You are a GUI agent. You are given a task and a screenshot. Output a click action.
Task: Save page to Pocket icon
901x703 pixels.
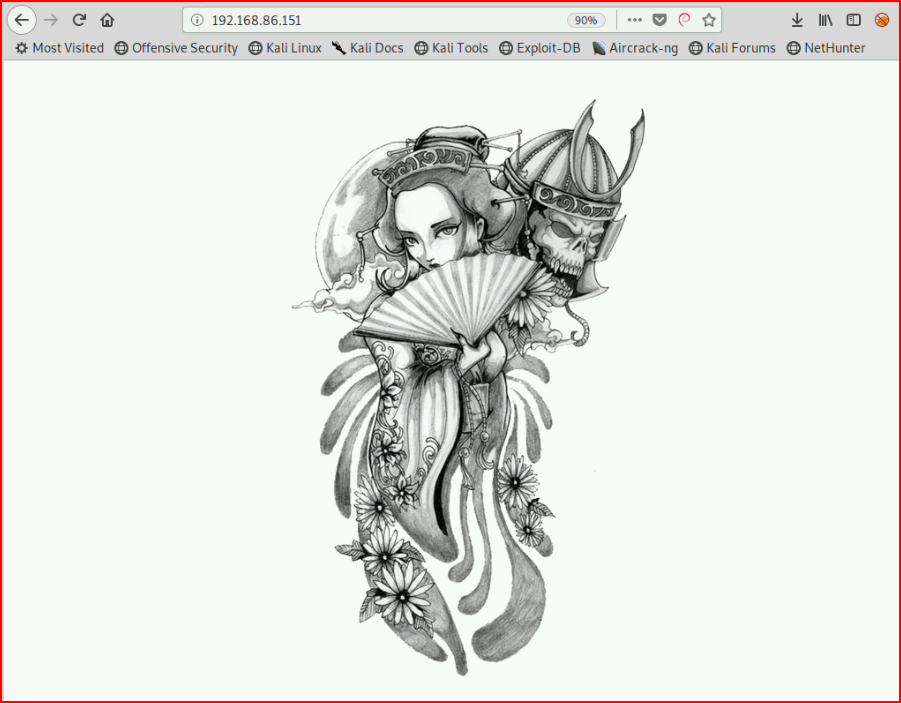[x=659, y=20]
